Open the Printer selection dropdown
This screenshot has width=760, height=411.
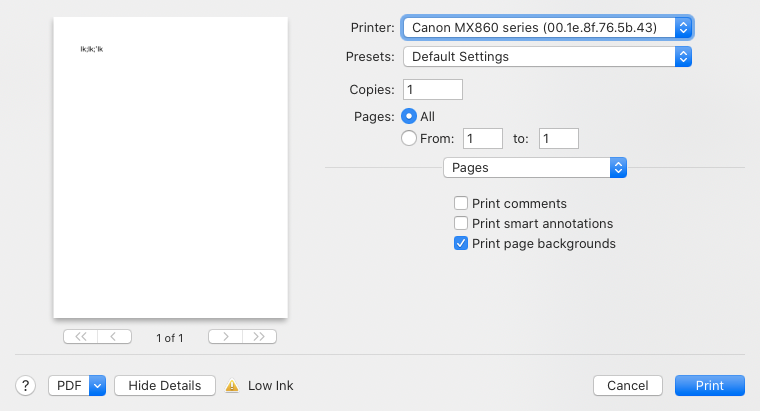point(547,27)
